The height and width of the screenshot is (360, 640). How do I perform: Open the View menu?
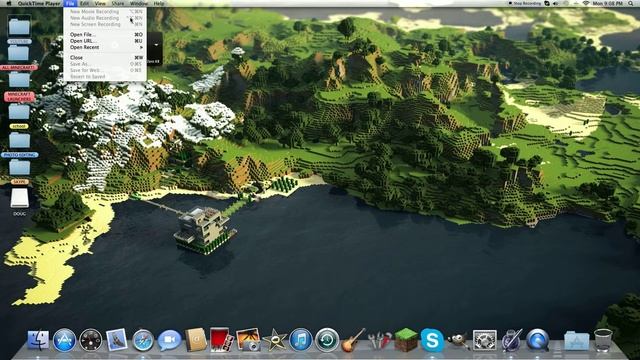point(100,3)
